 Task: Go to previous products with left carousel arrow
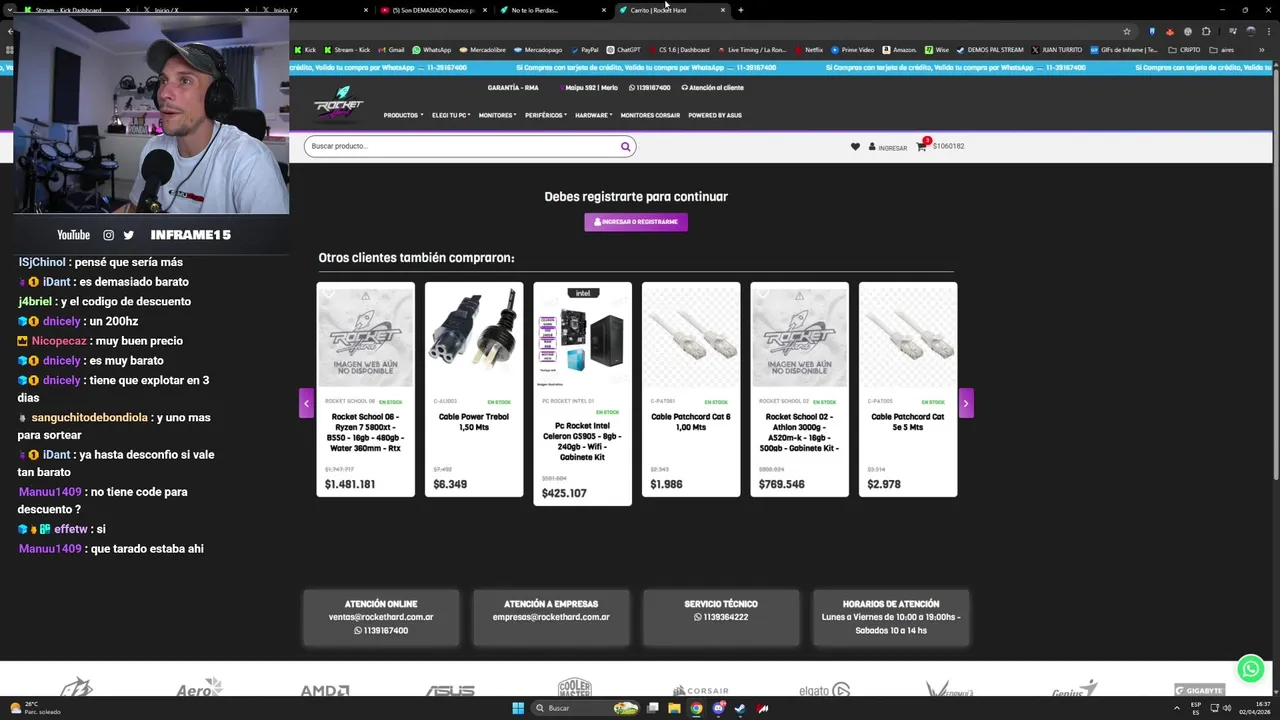(x=306, y=403)
